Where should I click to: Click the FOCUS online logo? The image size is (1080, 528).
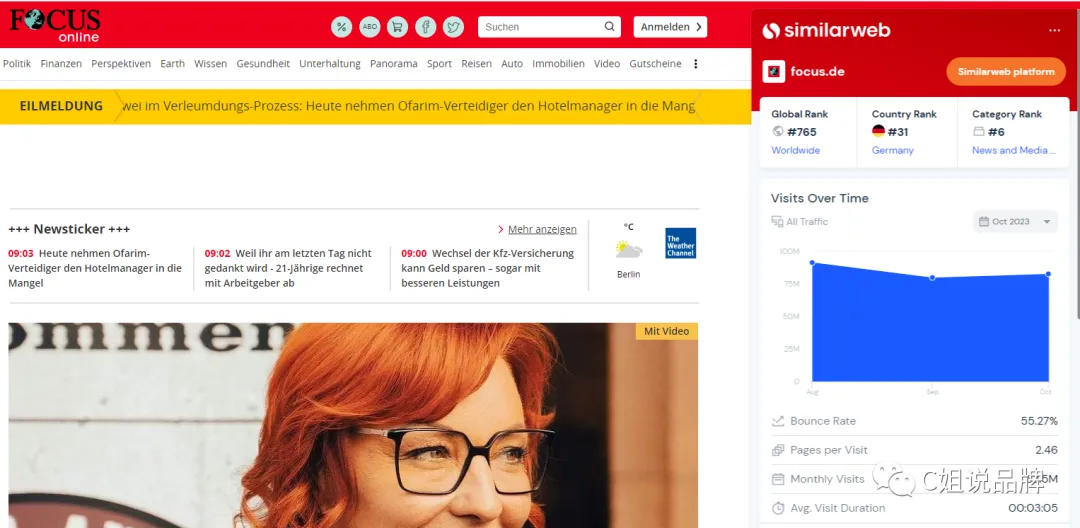(55, 25)
